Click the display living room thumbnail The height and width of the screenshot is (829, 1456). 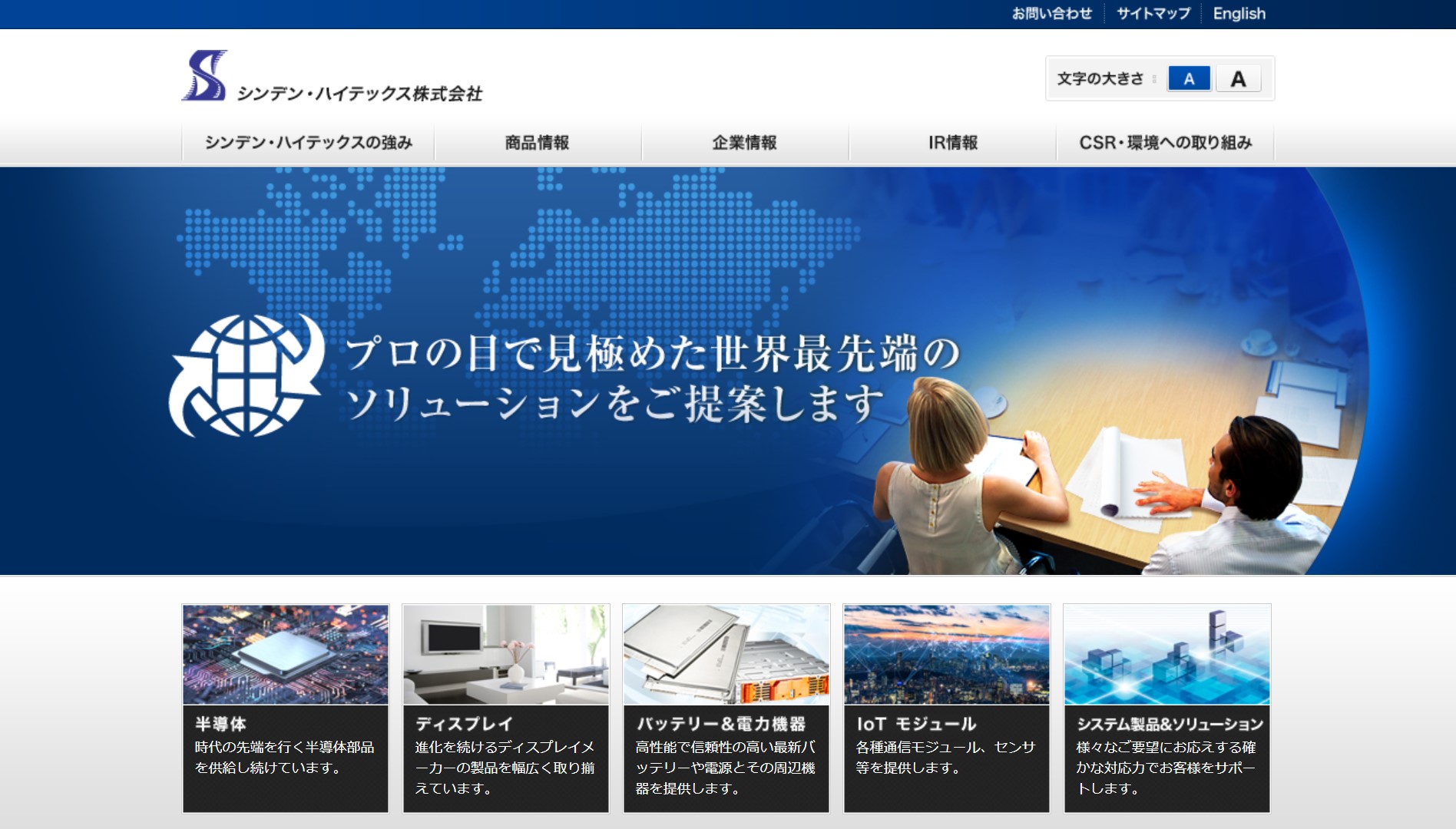506,655
